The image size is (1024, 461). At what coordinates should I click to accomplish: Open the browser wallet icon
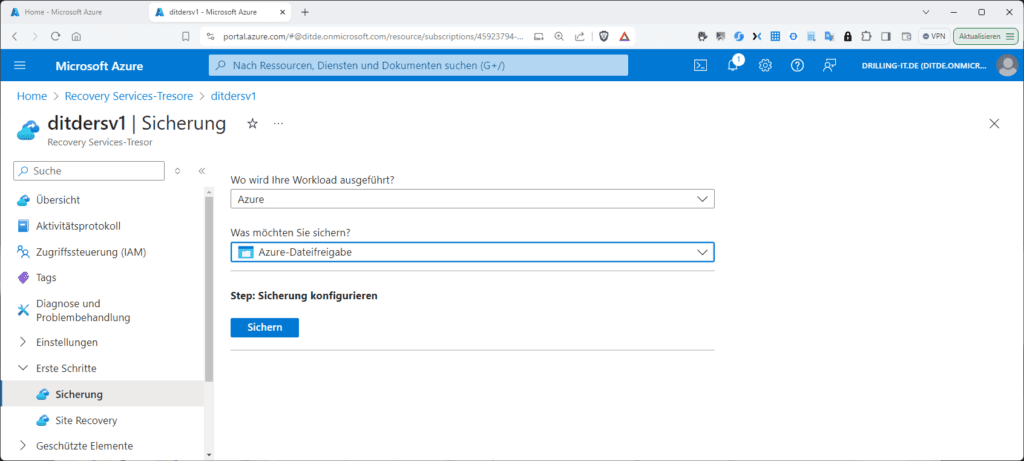point(906,37)
